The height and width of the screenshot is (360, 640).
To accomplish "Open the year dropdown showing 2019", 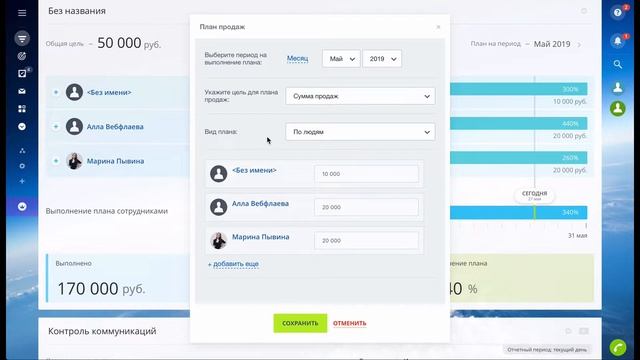I will [x=382, y=59].
